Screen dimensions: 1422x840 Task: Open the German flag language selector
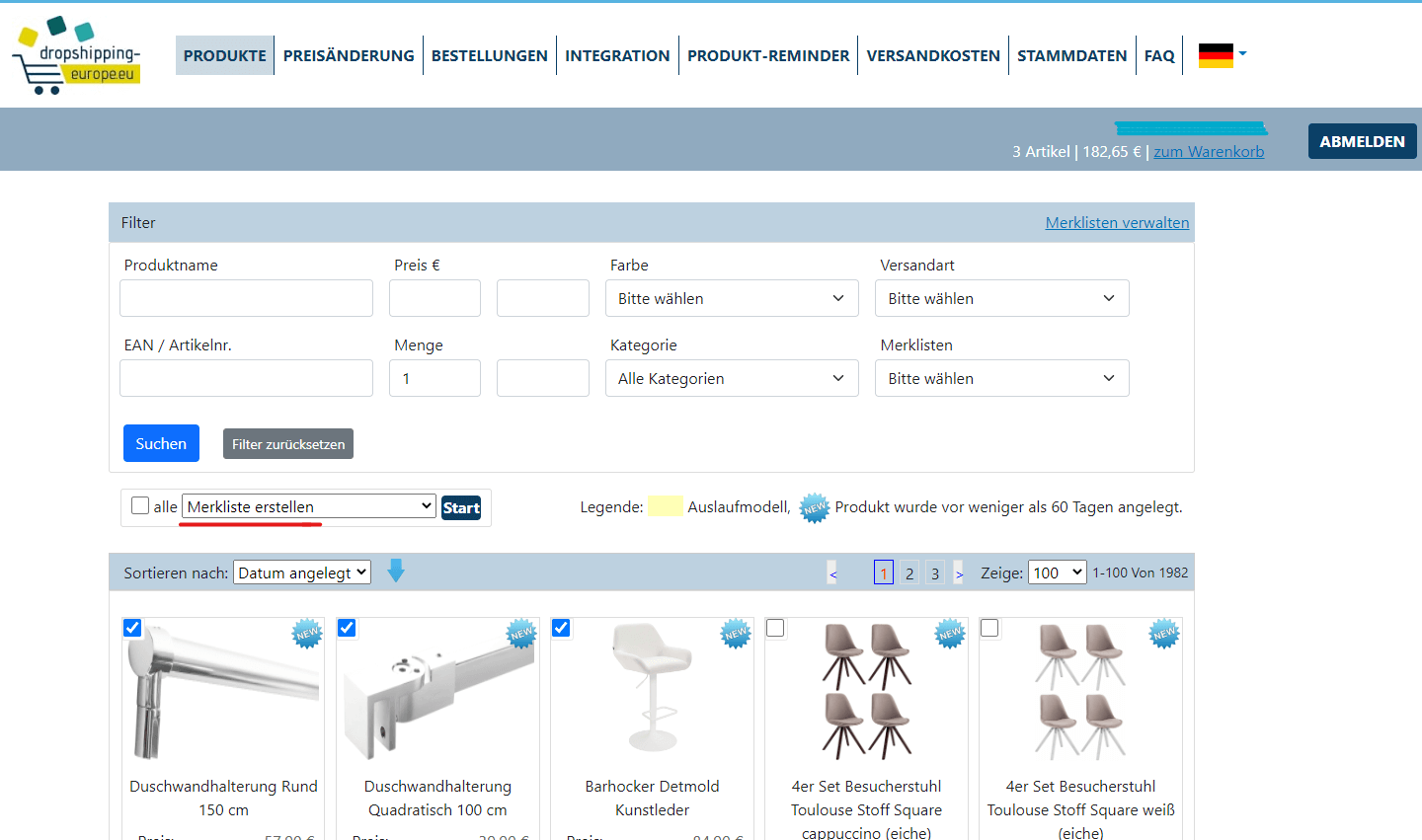[x=1222, y=55]
